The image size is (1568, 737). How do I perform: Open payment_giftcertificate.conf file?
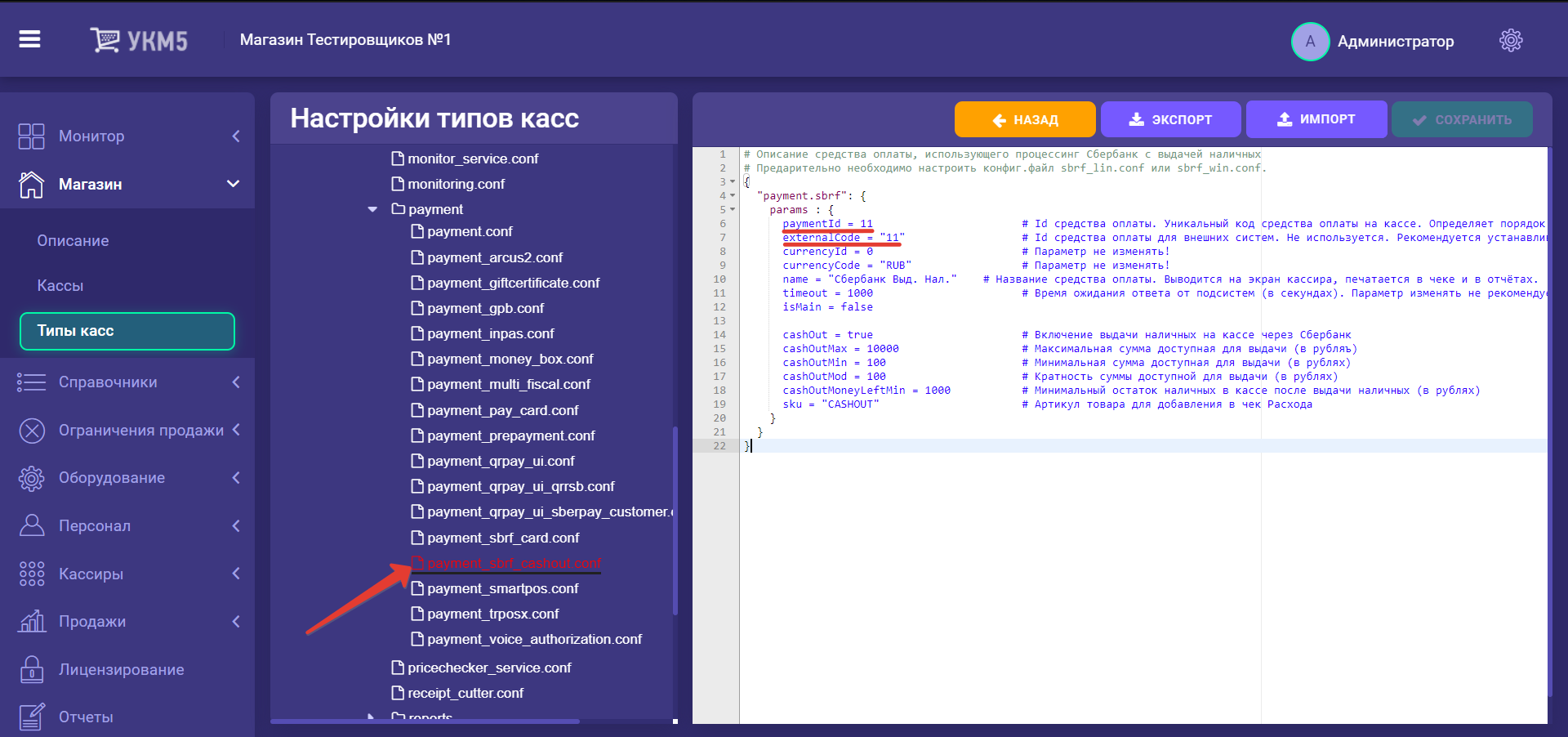point(513,283)
